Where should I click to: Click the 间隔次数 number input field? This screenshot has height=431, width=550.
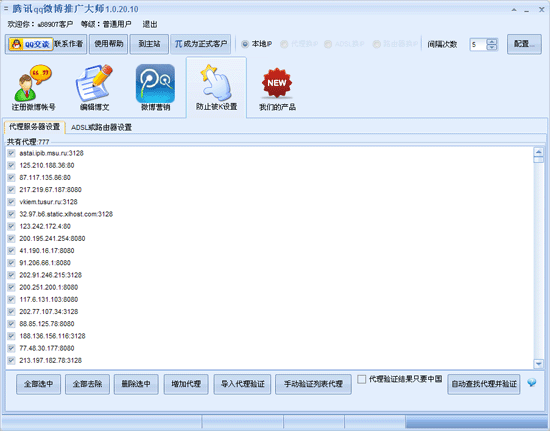478,45
